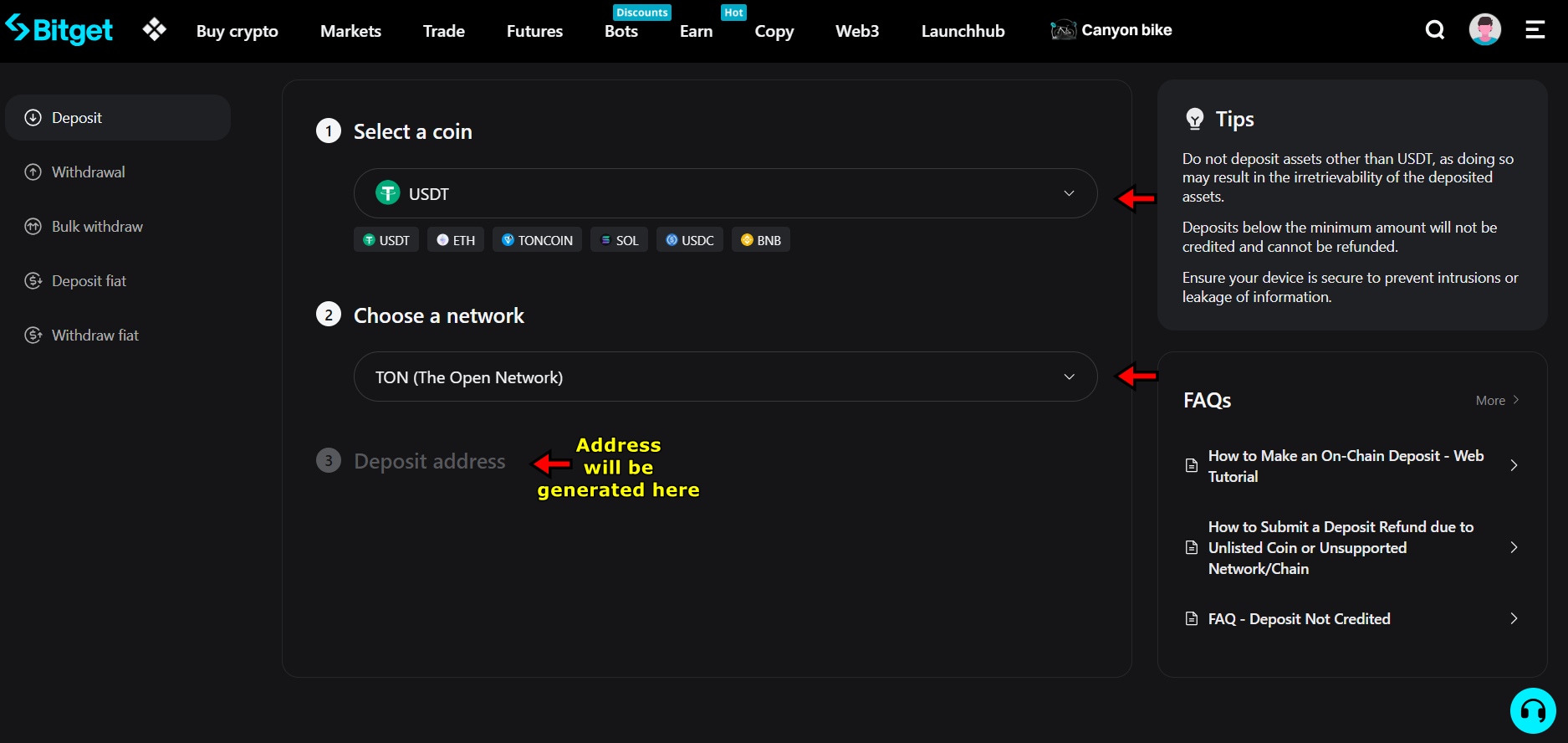Click the Canyon bike promo icon
1568x743 pixels.
pyautogui.click(x=1063, y=30)
